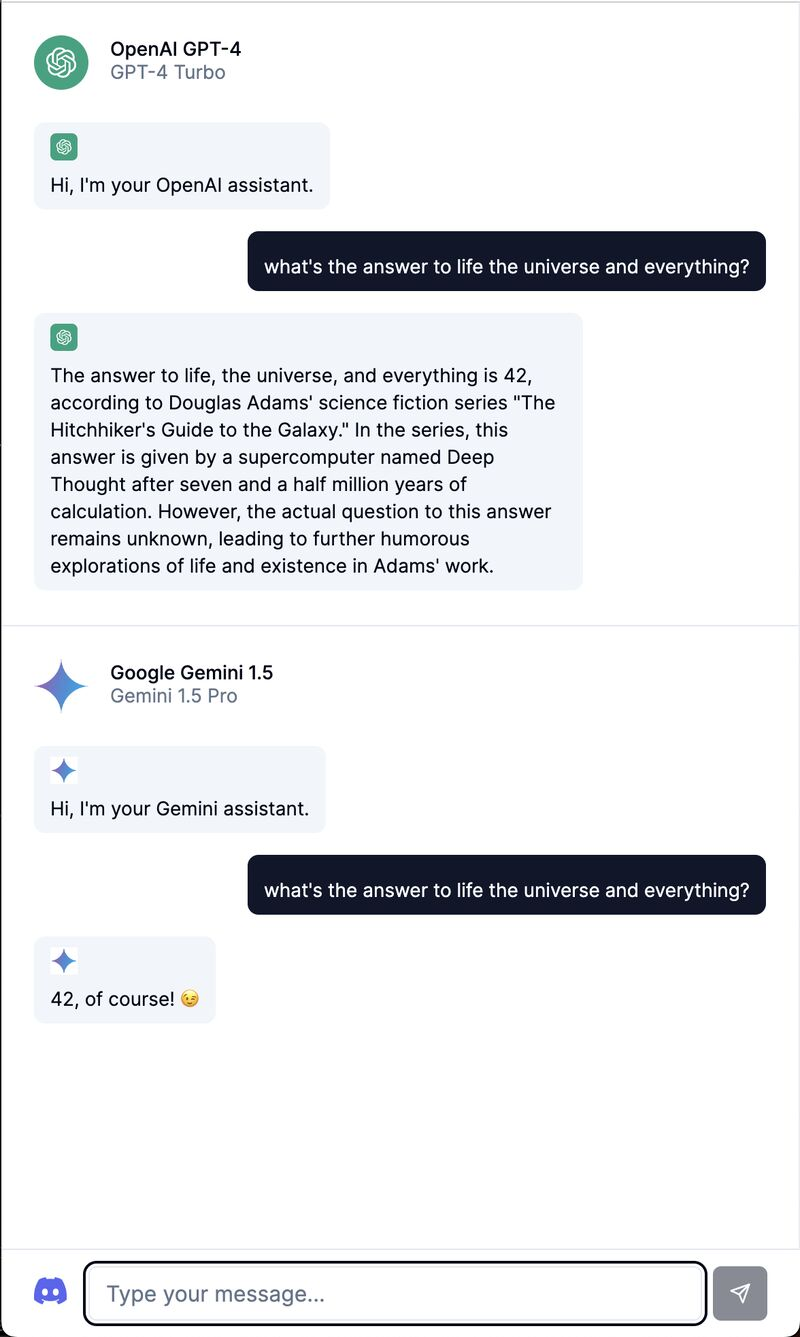Click the long Hitchhiker's Guide answer message
Screen dimensions: 800x1337
[308, 452]
